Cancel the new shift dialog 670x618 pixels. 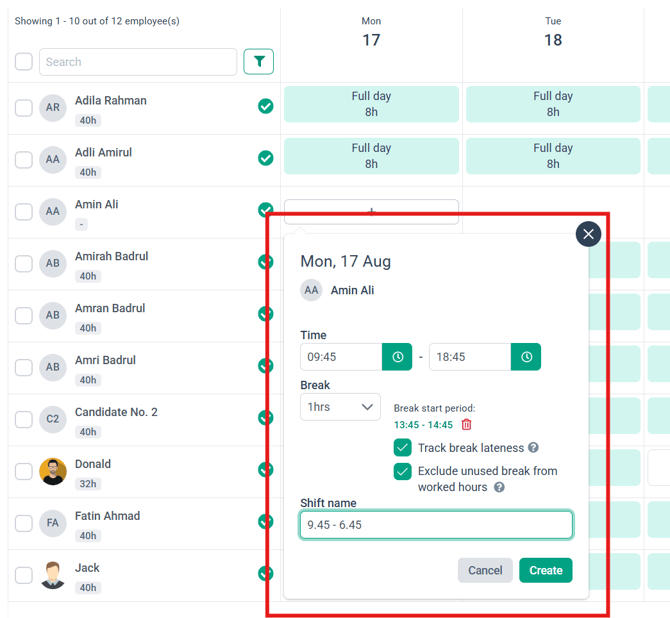[x=485, y=570]
